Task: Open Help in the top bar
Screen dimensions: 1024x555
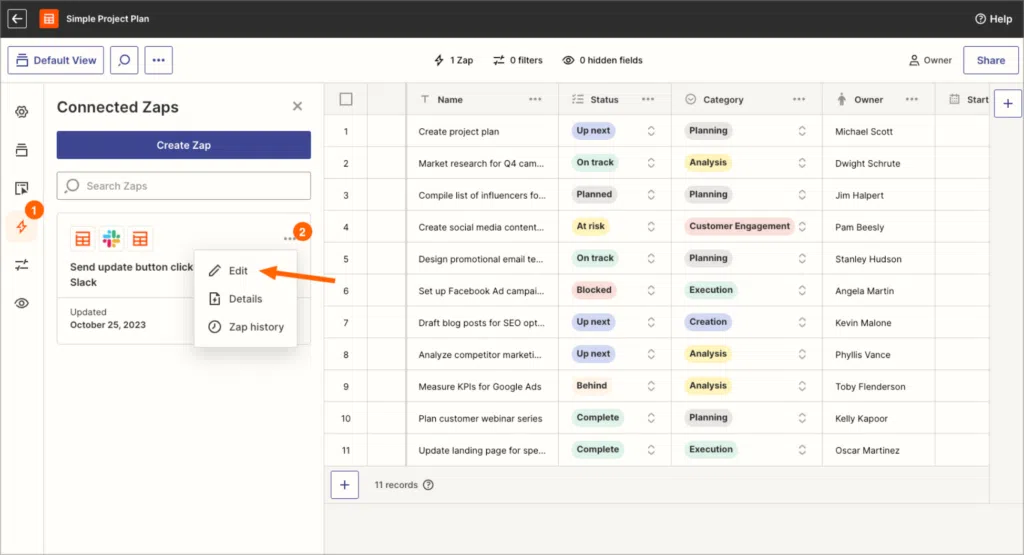Action: pos(993,19)
